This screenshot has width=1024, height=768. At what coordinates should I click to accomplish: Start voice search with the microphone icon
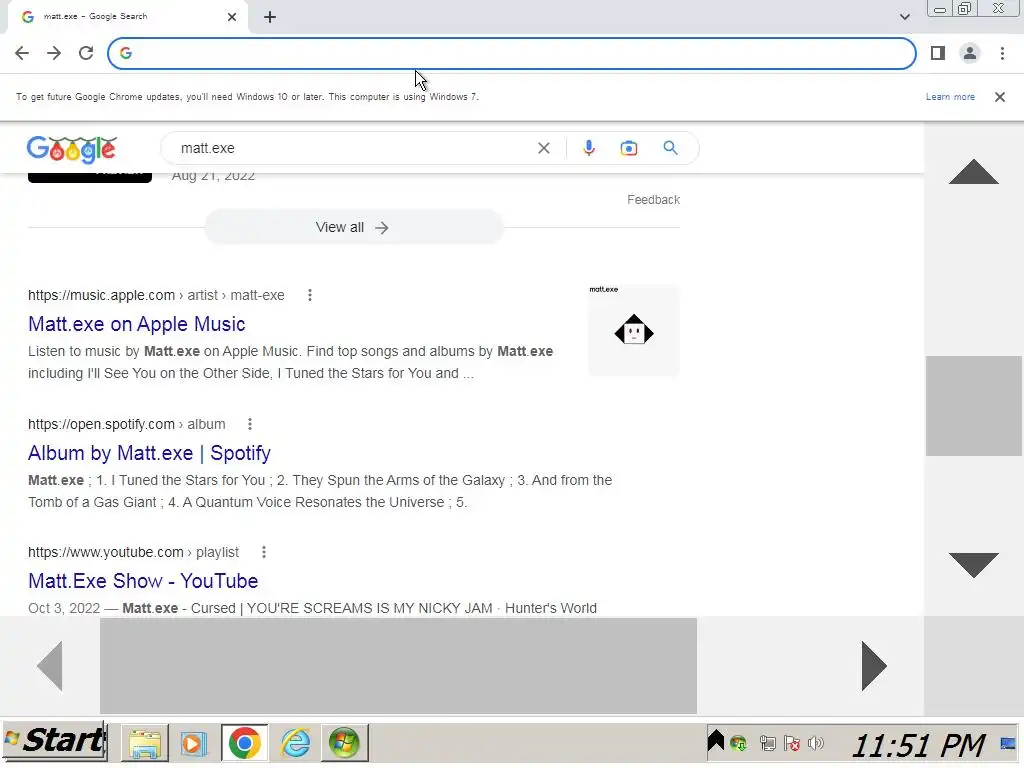588,148
